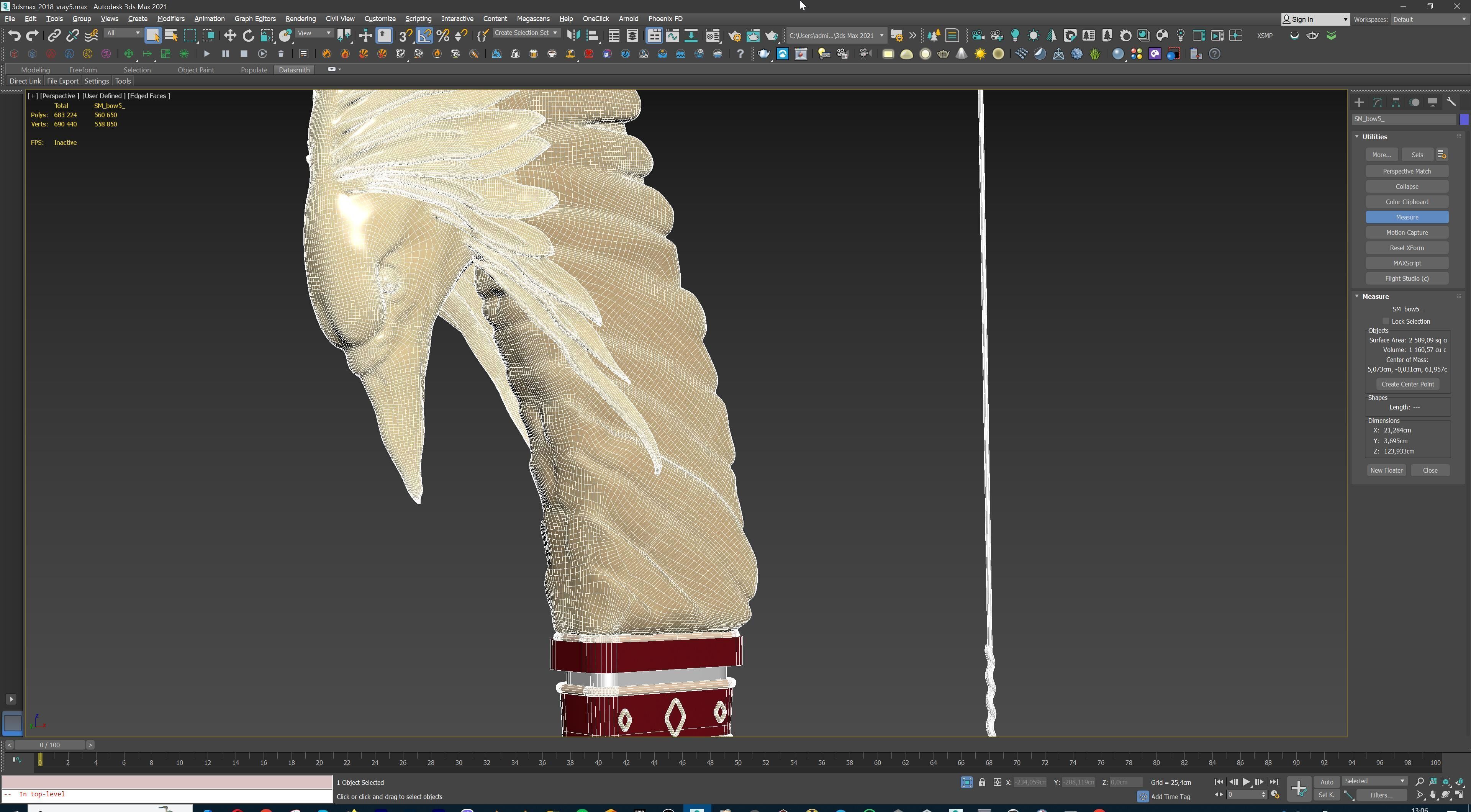Open the Modify panel tab icon
Image resolution: width=1471 pixels, height=812 pixels.
coord(1378,102)
